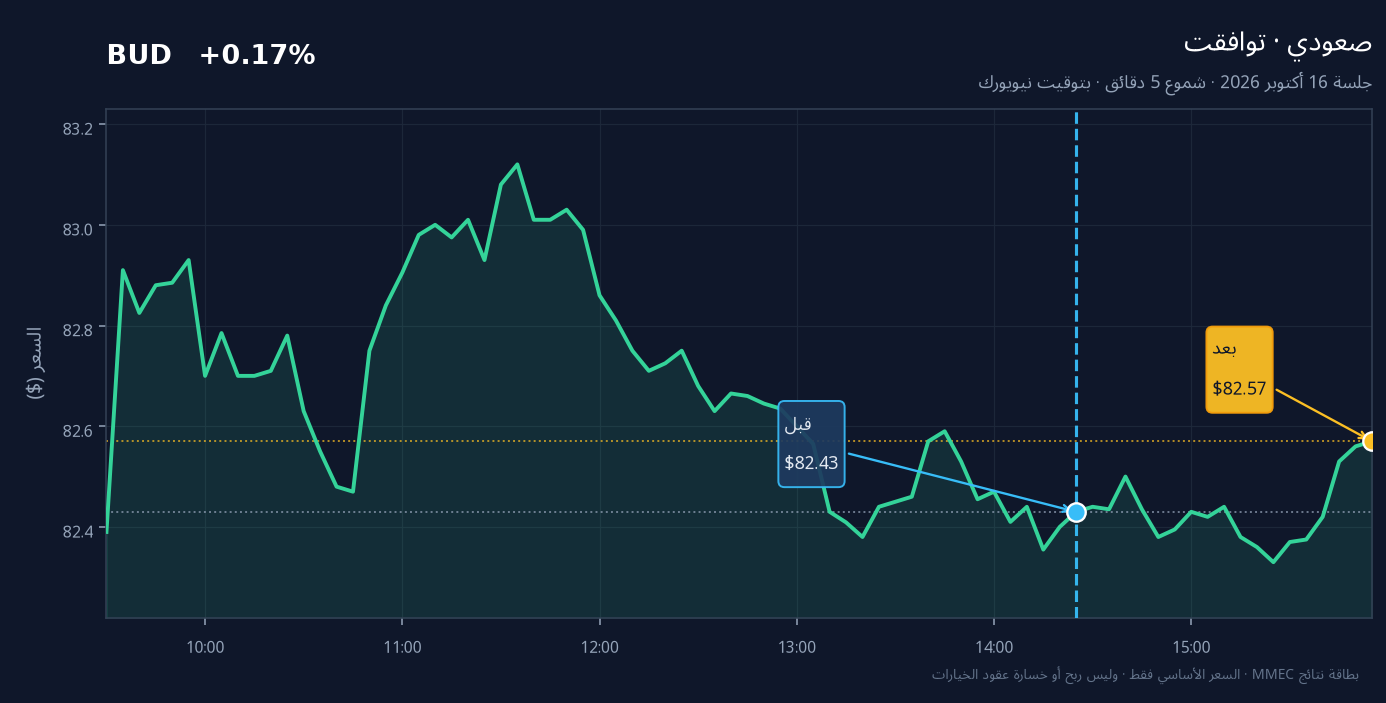Click the 14:00 time axis label
This screenshot has height=703, width=1386.
coord(994,647)
